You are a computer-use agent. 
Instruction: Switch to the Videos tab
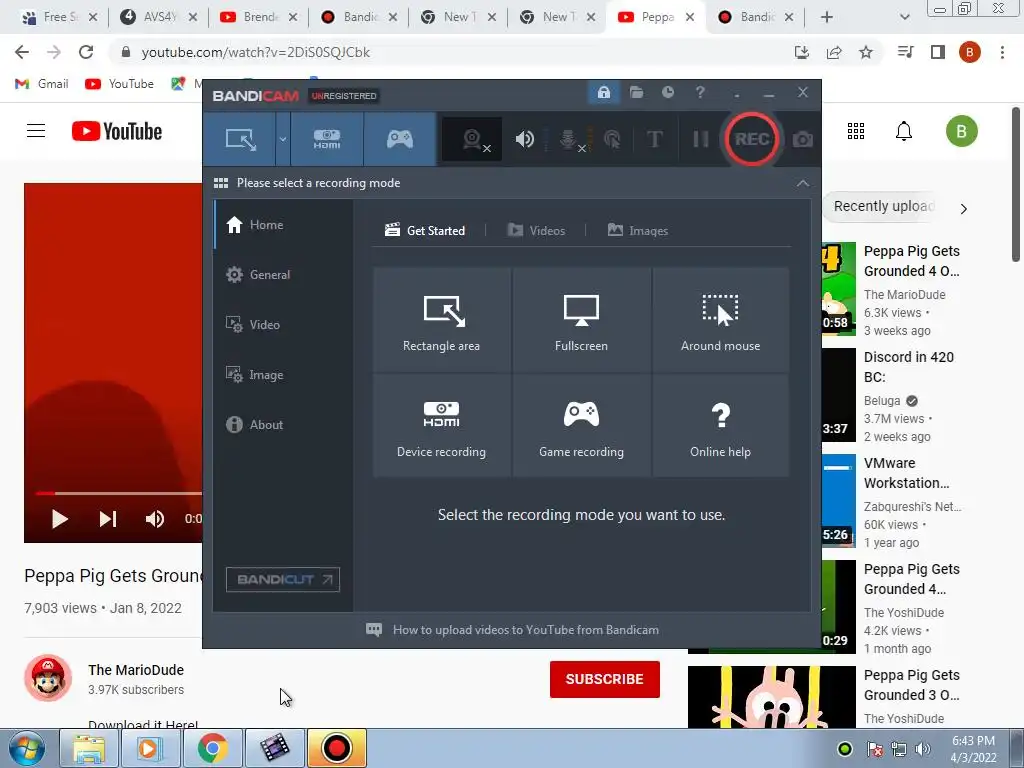point(536,231)
